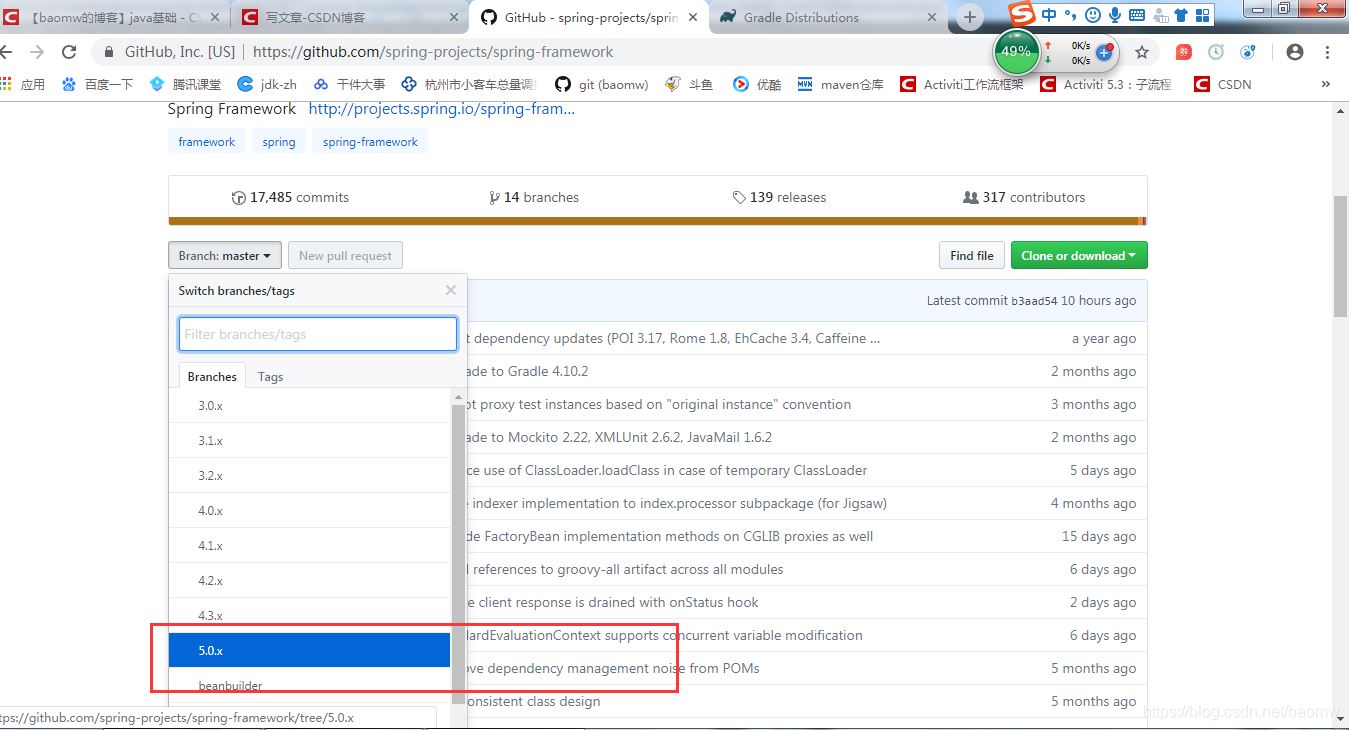Image resolution: width=1349 pixels, height=730 pixels.
Task: View the 139 releases
Action: point(779,197)
